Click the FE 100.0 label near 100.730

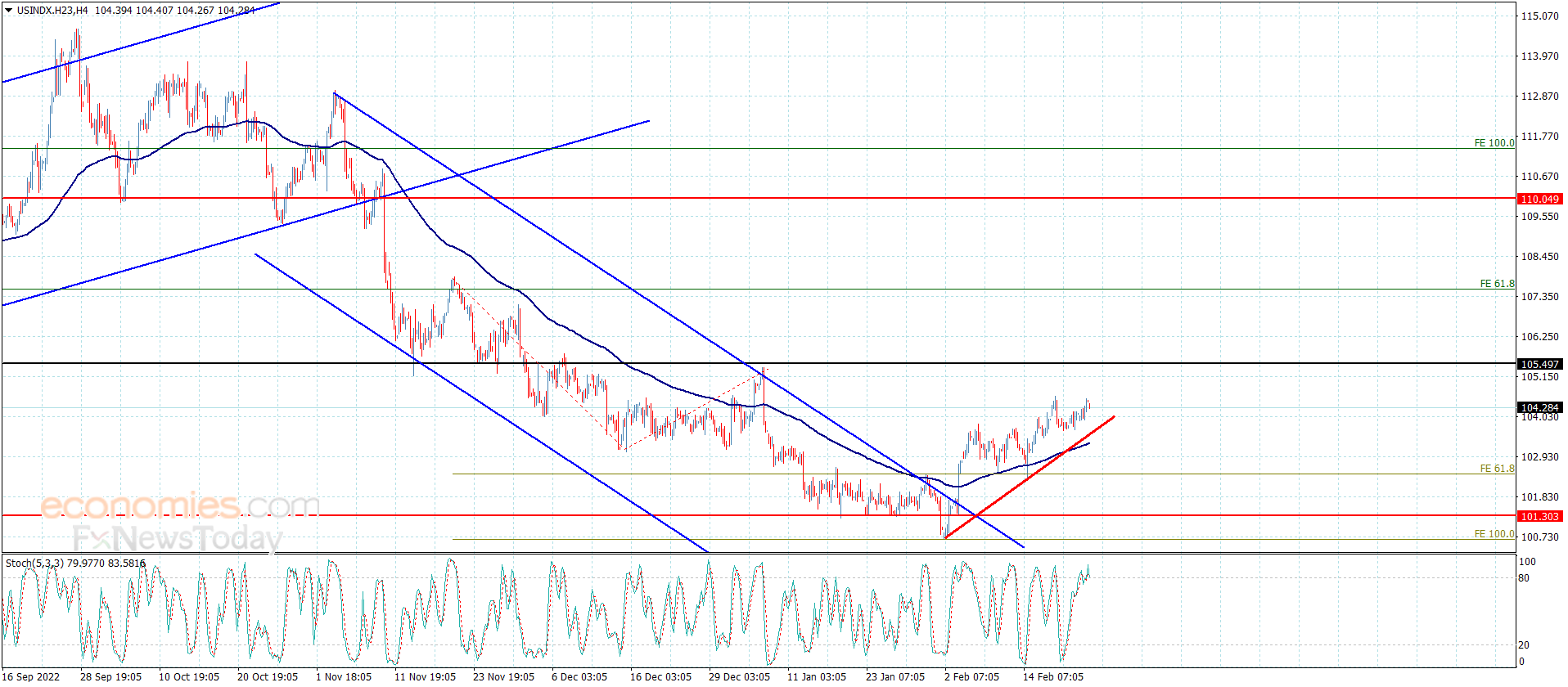1494,534
